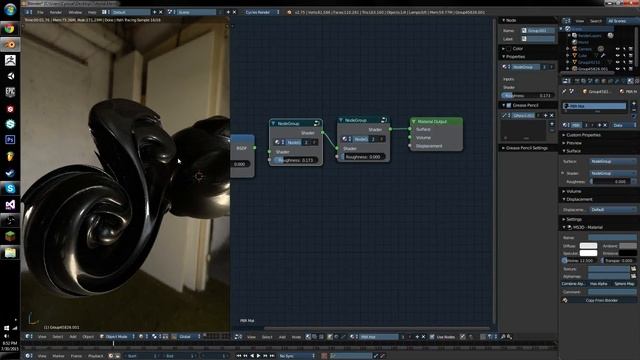Select the PBR Mat material slot

[x=594, y=106]
